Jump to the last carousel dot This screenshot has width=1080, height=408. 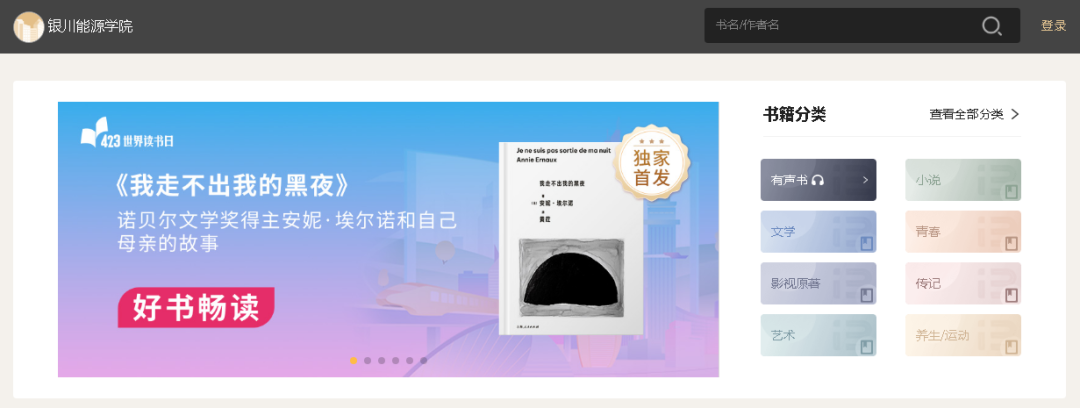[424, 360]
